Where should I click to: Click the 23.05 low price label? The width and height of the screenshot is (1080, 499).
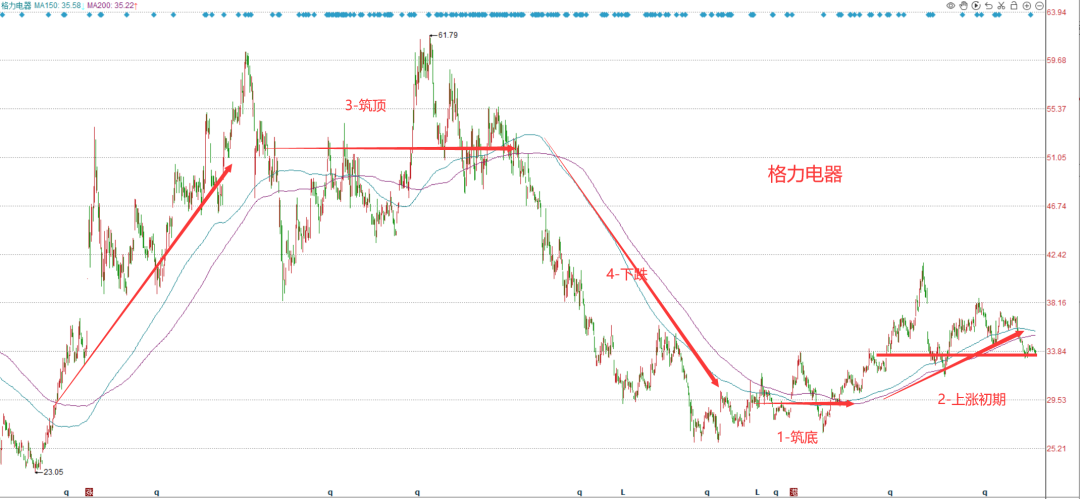(53, 472)
